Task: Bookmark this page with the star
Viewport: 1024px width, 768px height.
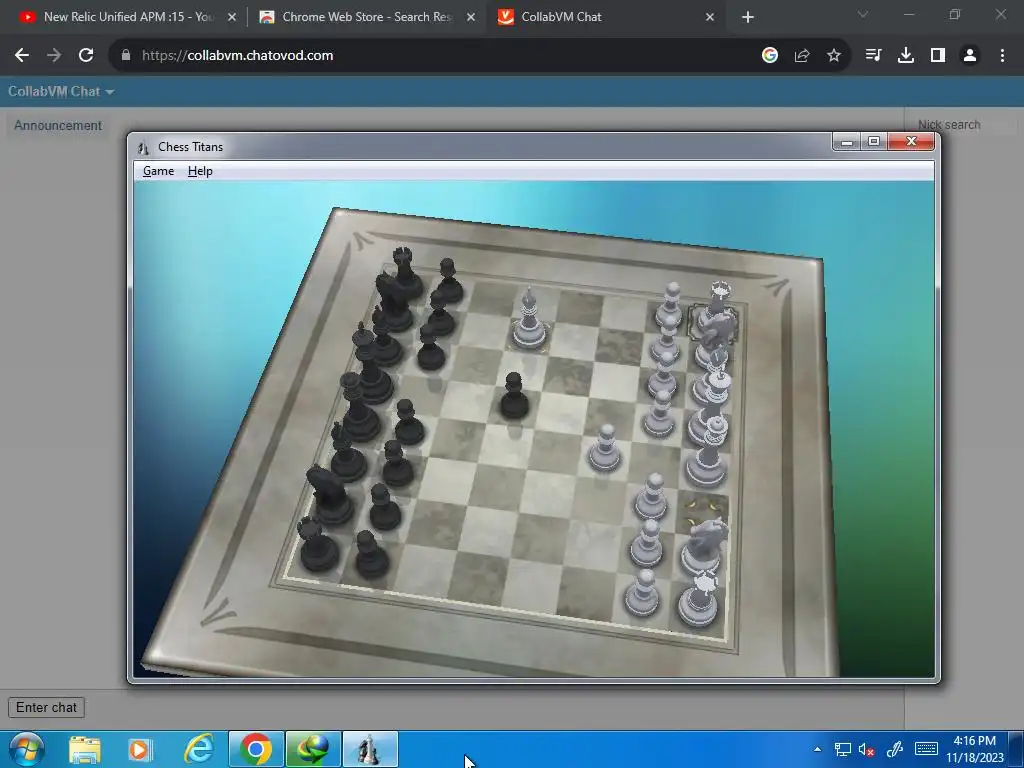Action: click(834, 56)
